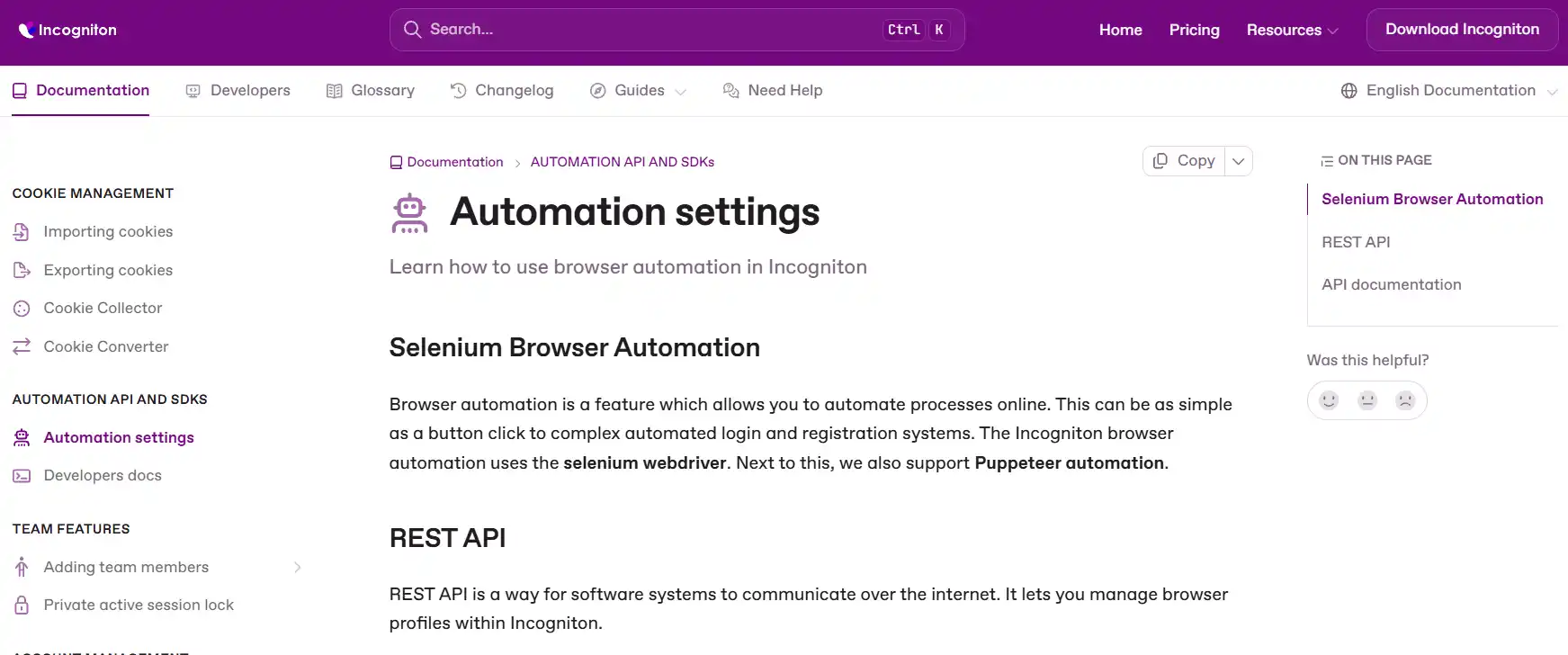The height and width of the screenshot is (655, 1568).
Task: Click AUTOMATION API AND SDKs breadcrumb
Action: tap(623, 162)
